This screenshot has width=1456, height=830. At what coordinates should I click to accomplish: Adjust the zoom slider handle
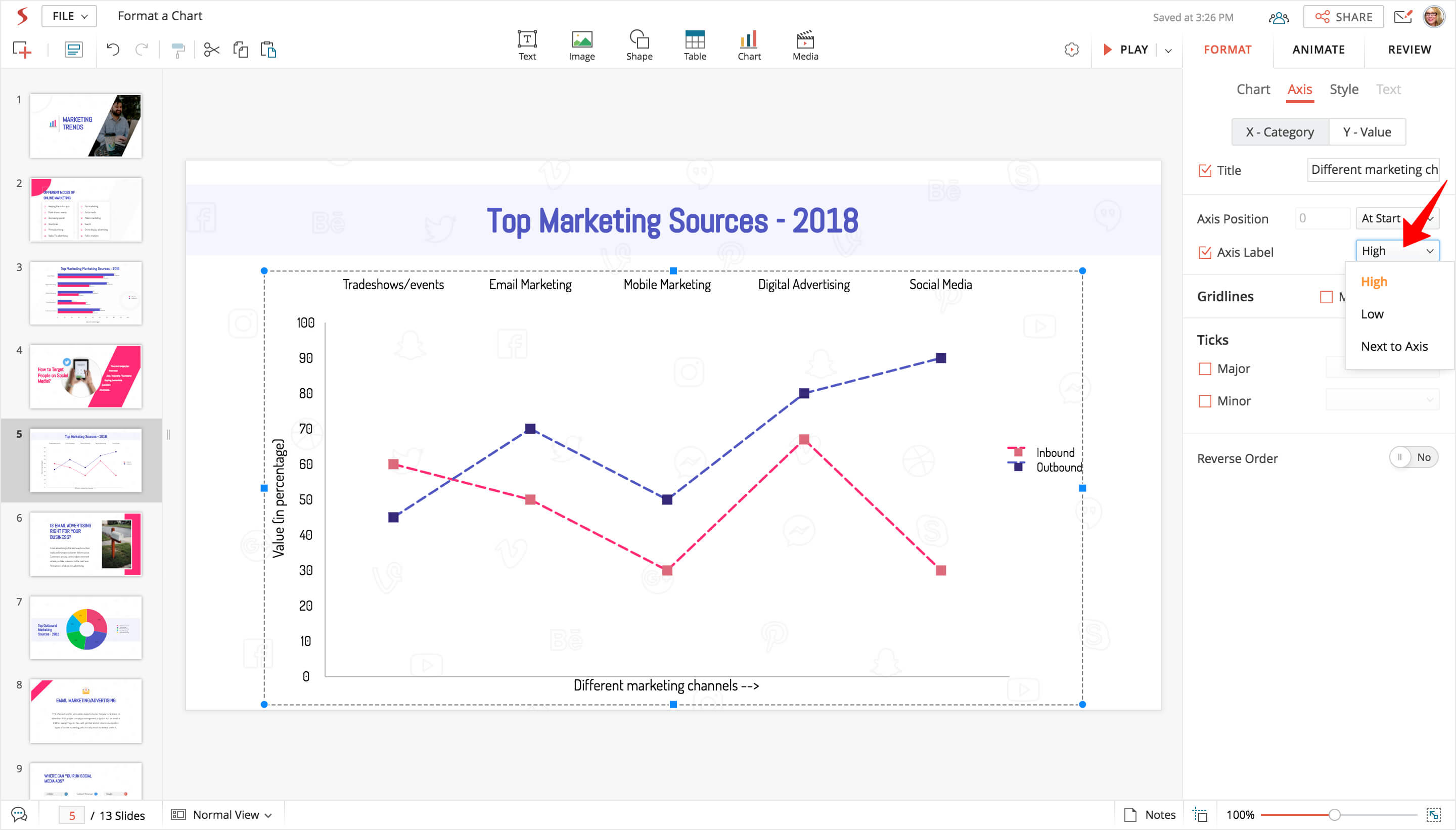[x=1334, y=815]
